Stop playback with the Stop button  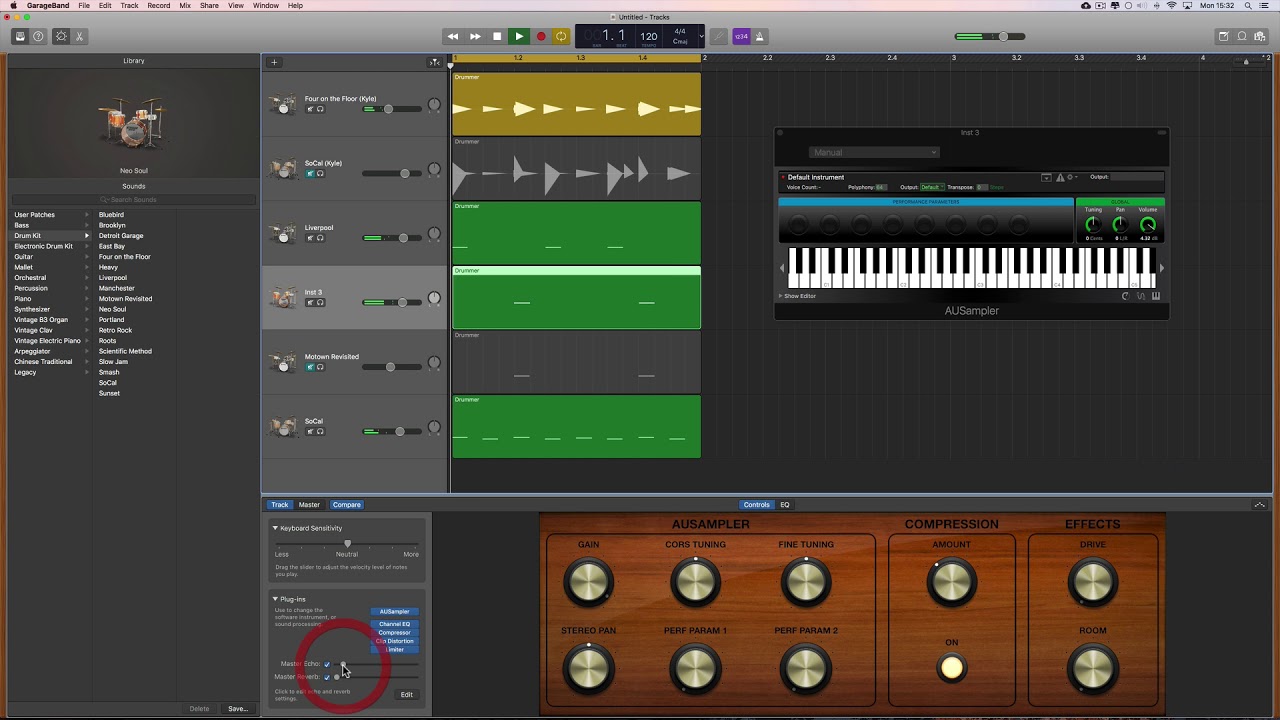click(x=497, y=37)
